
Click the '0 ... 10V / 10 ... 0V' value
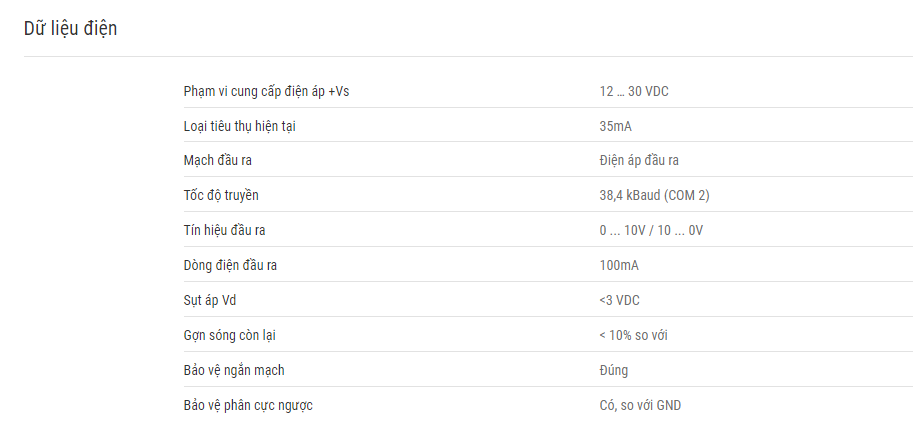tap(651, 231)
